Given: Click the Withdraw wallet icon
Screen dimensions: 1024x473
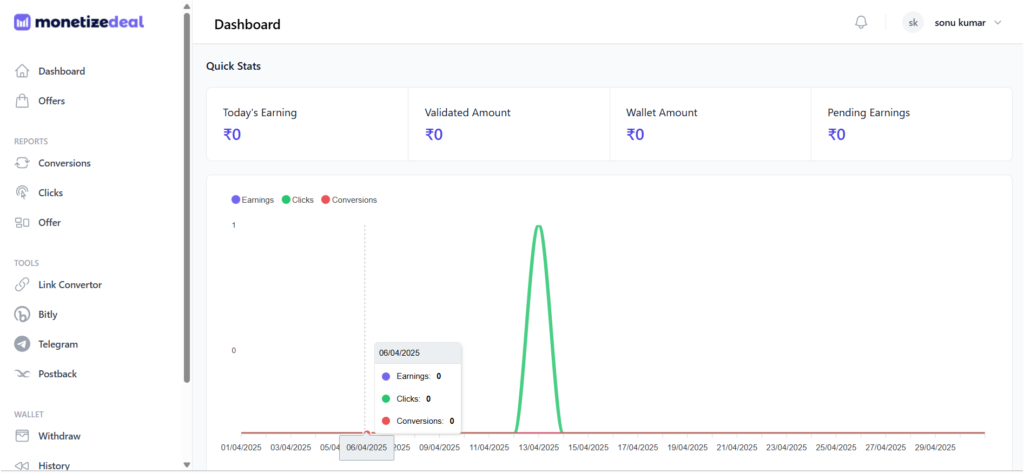Looking at the screenshot, I should 22,436.
